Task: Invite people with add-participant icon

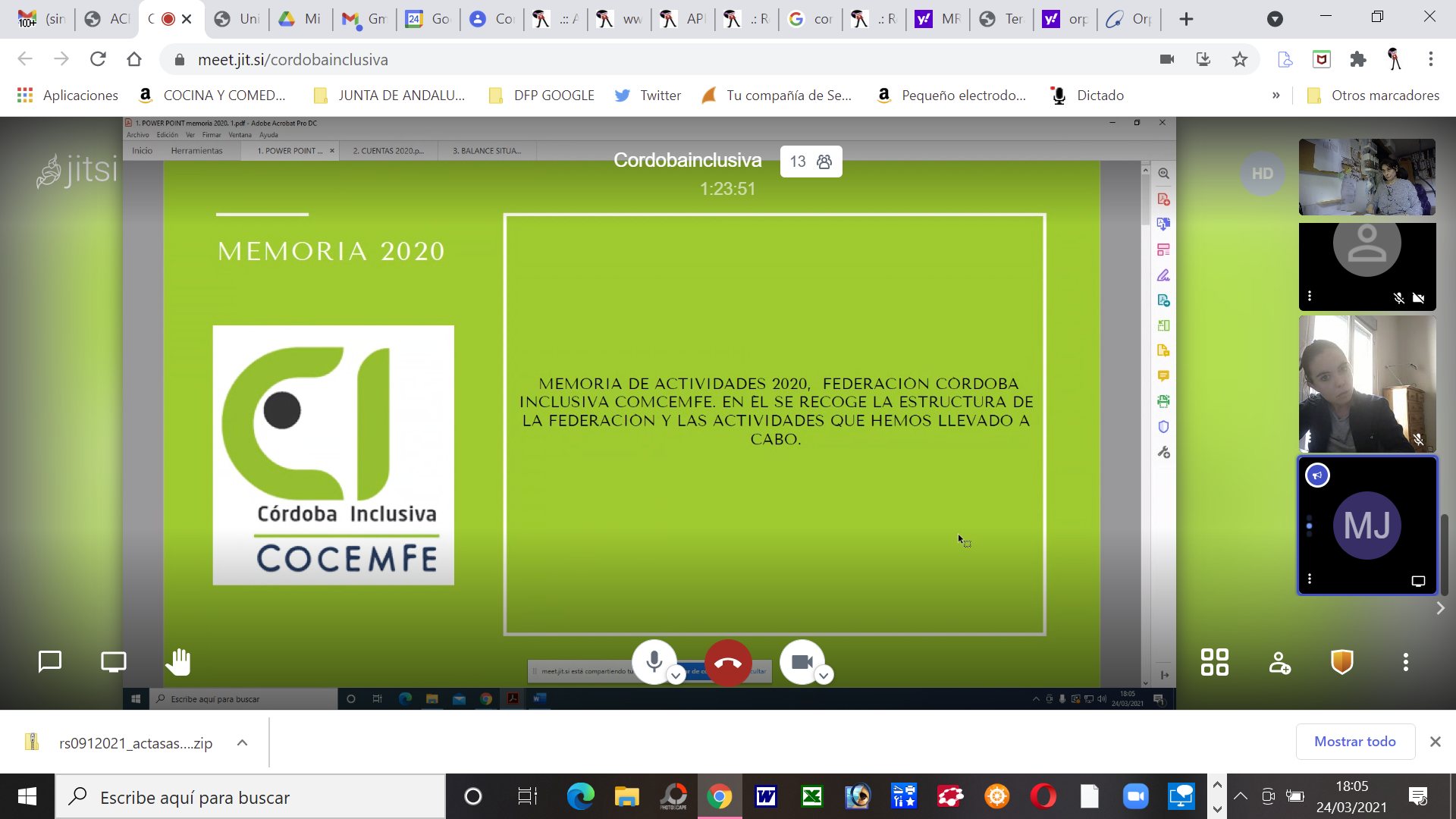Action: tap(1280, 663)
